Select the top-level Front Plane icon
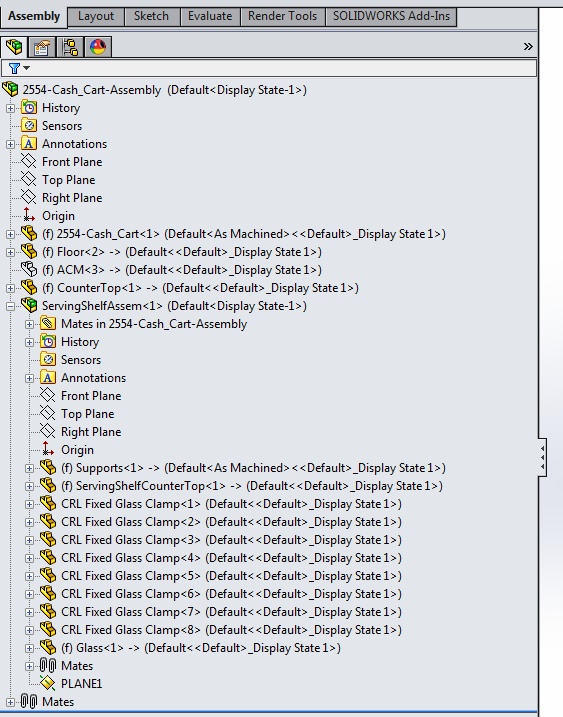Image resolution: width=563 pixels, height=717 pixels. click(29, 161)
